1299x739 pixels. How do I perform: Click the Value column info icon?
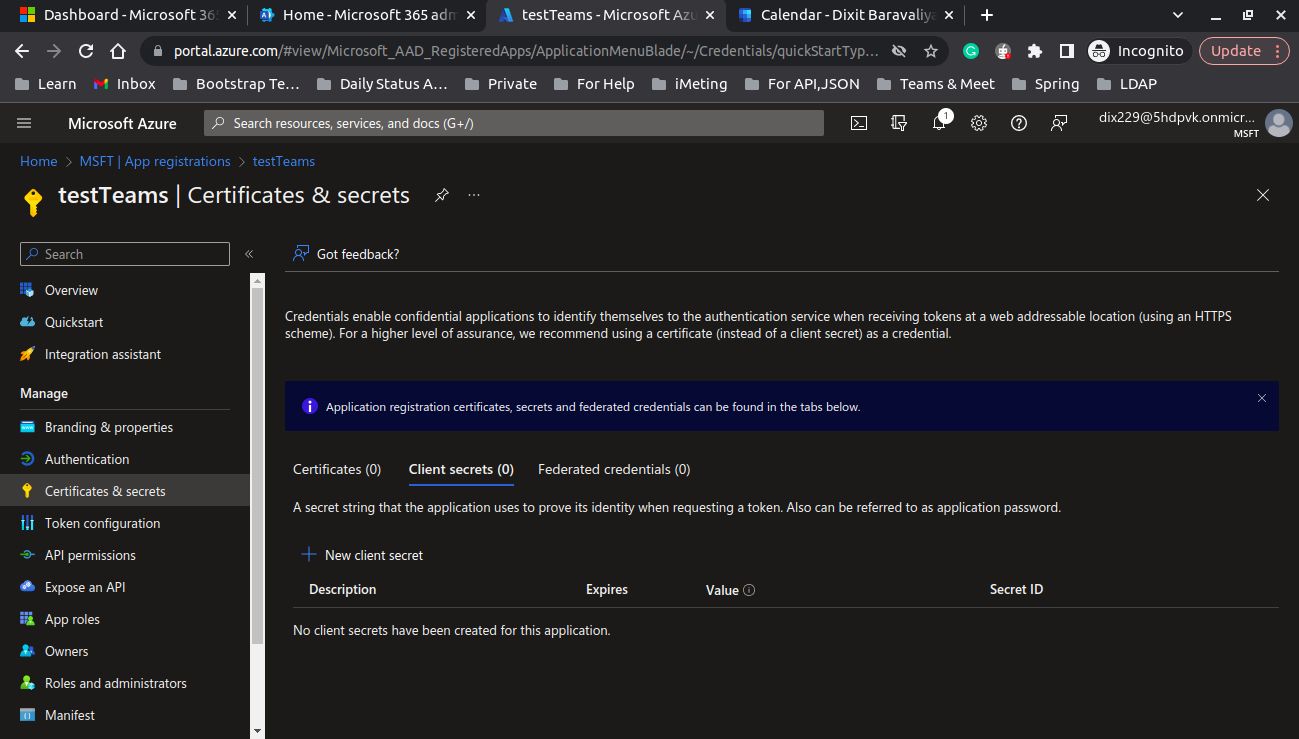point(749,590)
